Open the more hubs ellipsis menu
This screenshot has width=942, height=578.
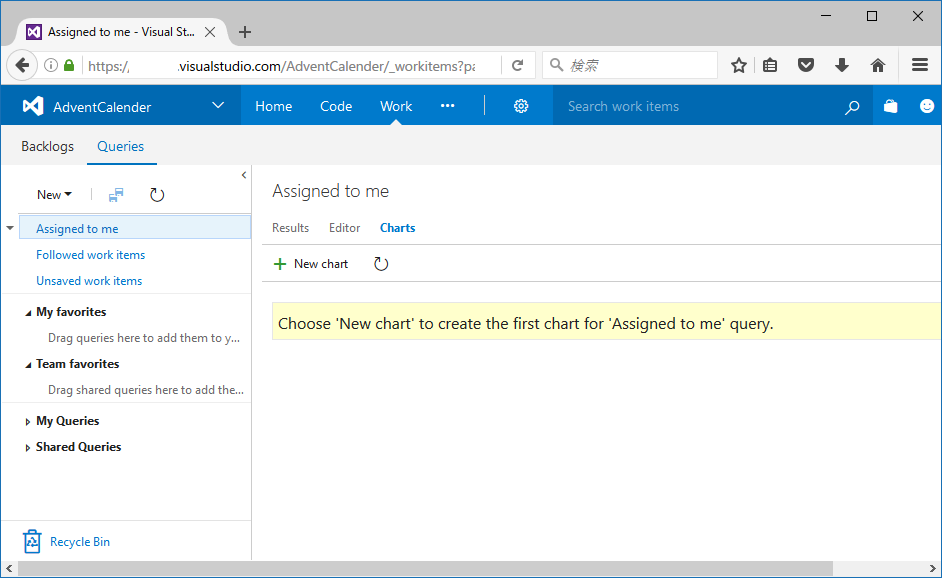448,106
